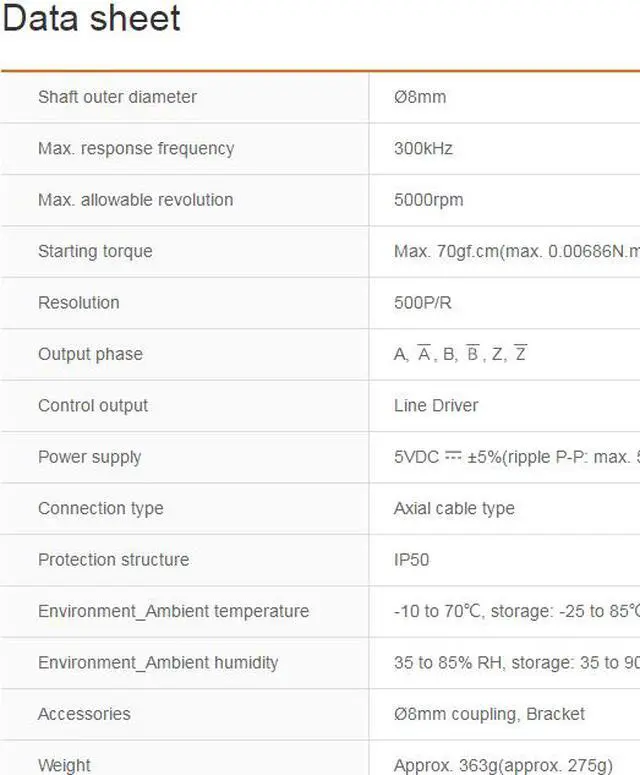
Task: Click the Shaft outer diameter label
Action: tap(117, 97)
